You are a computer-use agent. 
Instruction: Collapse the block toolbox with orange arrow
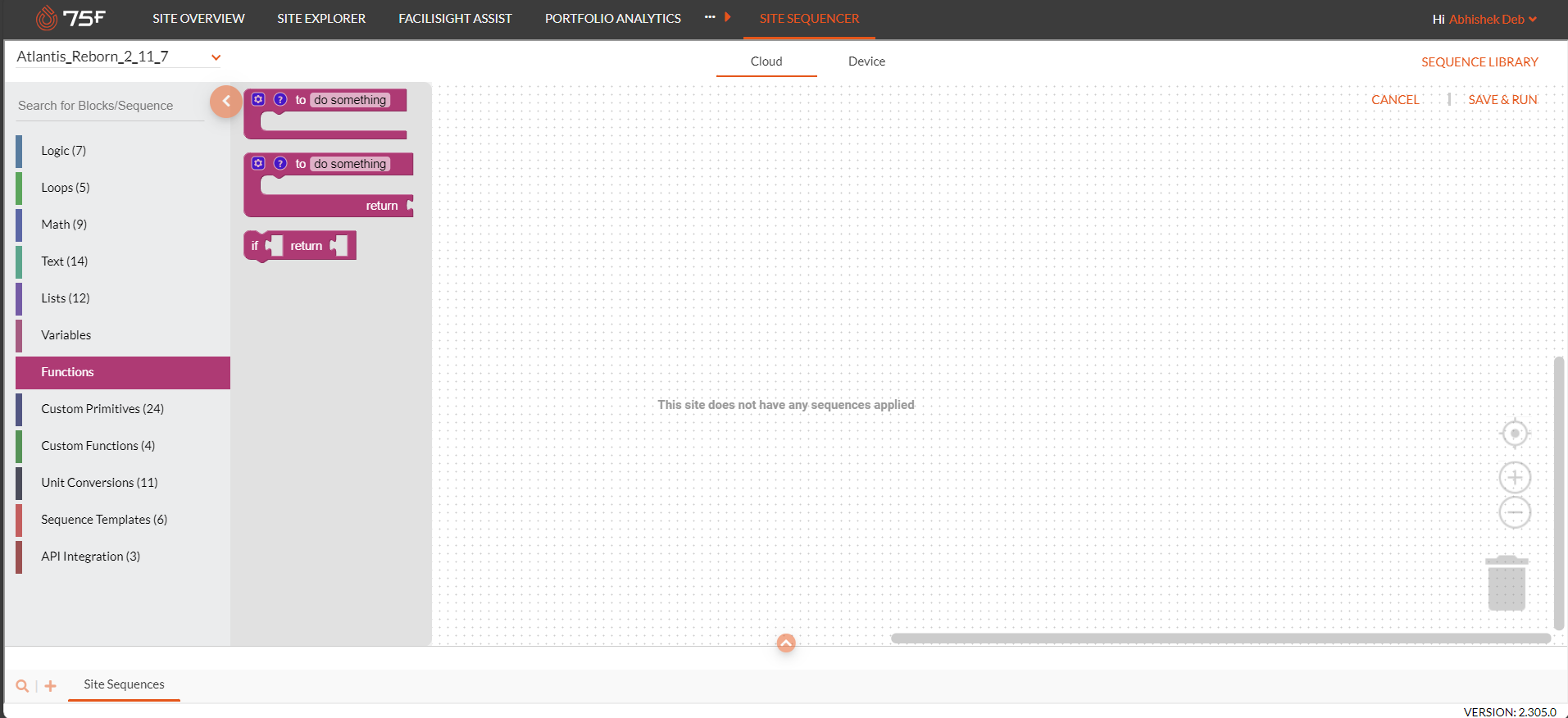(x=225, y=102)
